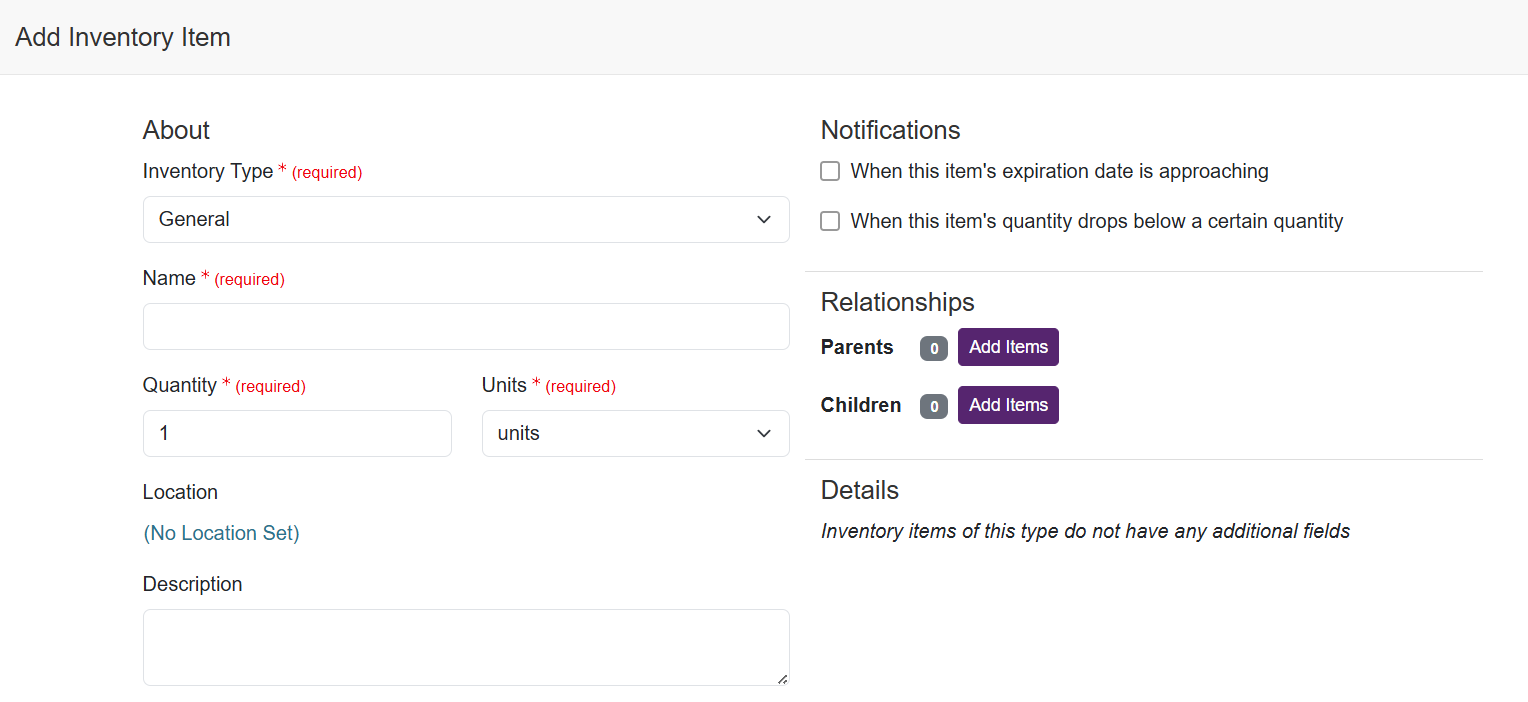Enable expiration date approaching notification
The height and width of the screenshot is (702, 1528).
[829, 171]
